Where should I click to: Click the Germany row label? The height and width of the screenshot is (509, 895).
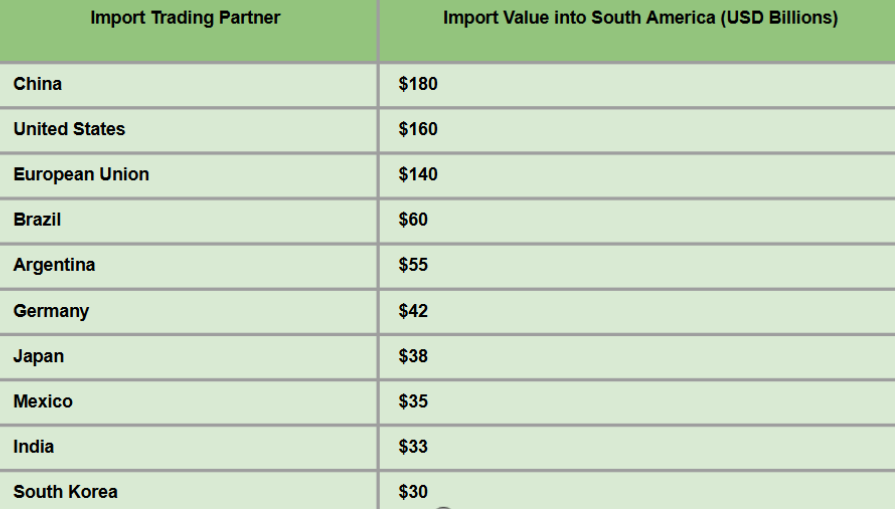click(x=51, y=311)
